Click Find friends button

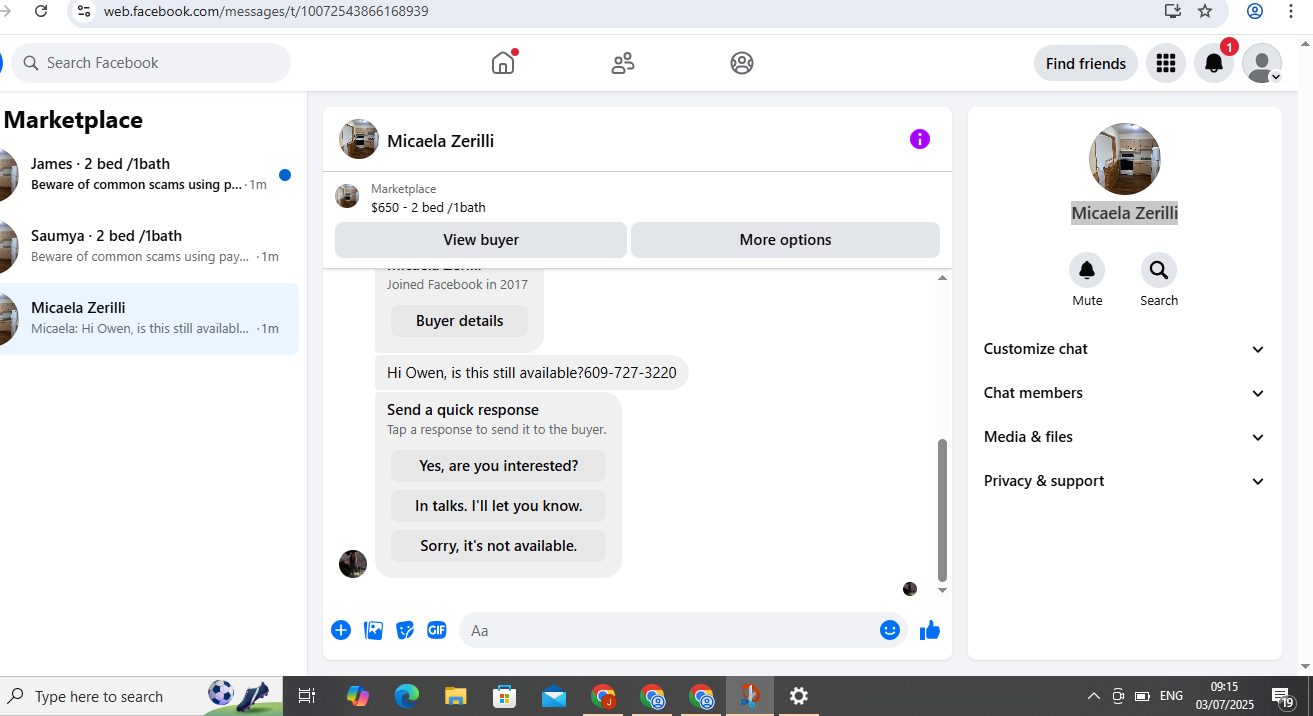coord(1086,63)
